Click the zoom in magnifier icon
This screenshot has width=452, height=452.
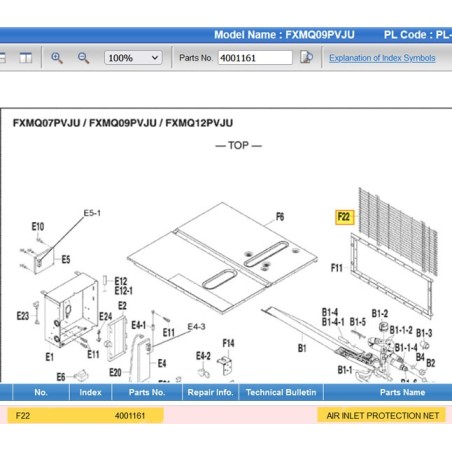click(57, 58)
